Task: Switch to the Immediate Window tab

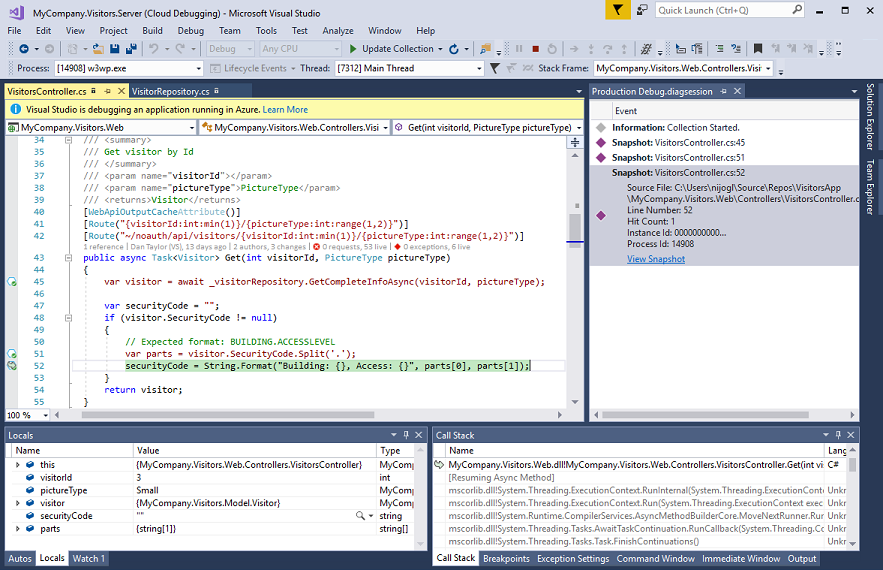Action: (741, 558)
